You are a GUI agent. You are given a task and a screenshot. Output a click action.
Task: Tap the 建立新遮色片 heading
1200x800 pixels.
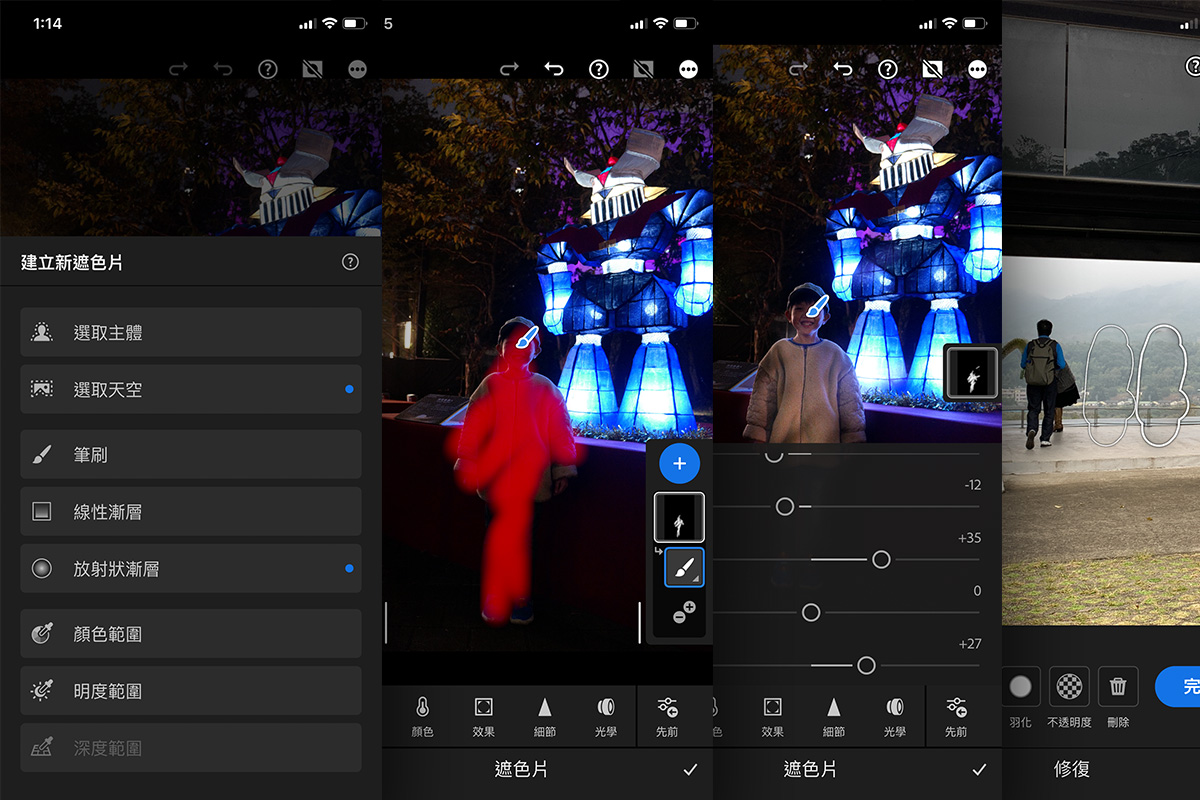pos(72,262)
